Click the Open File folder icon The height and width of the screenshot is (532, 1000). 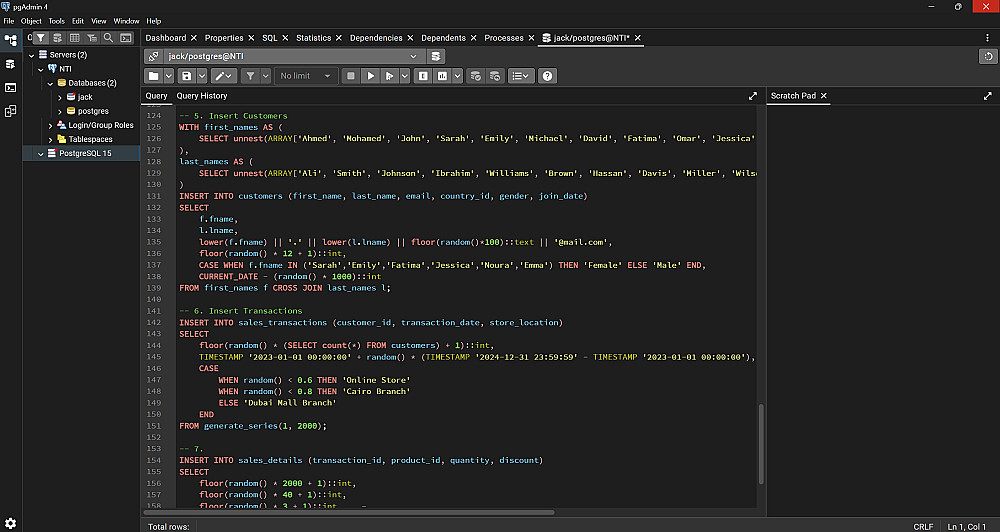153,76
